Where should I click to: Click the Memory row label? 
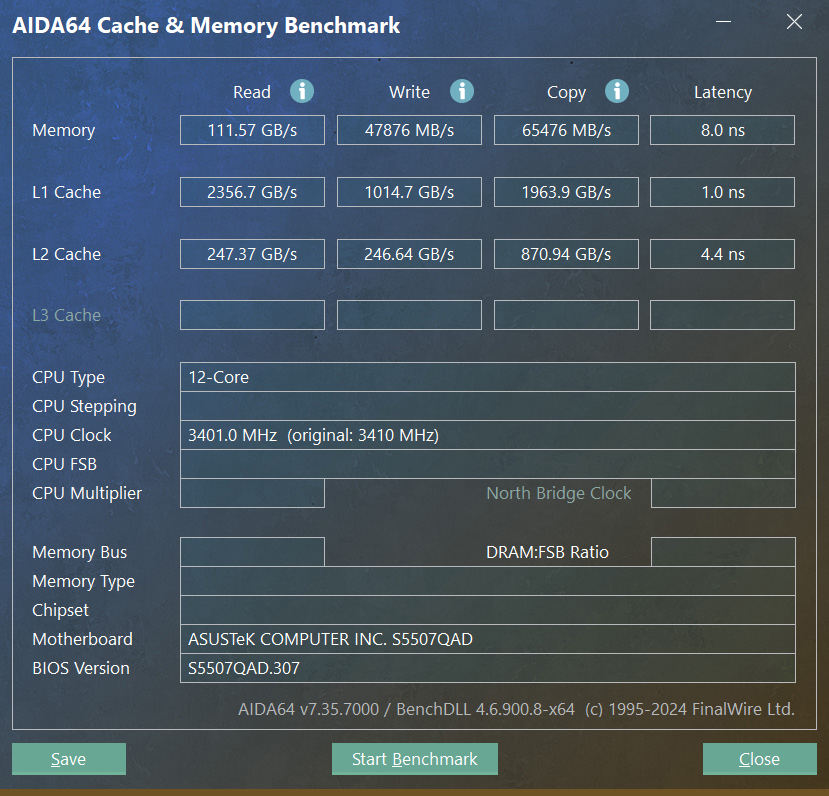tap(63, 131)
